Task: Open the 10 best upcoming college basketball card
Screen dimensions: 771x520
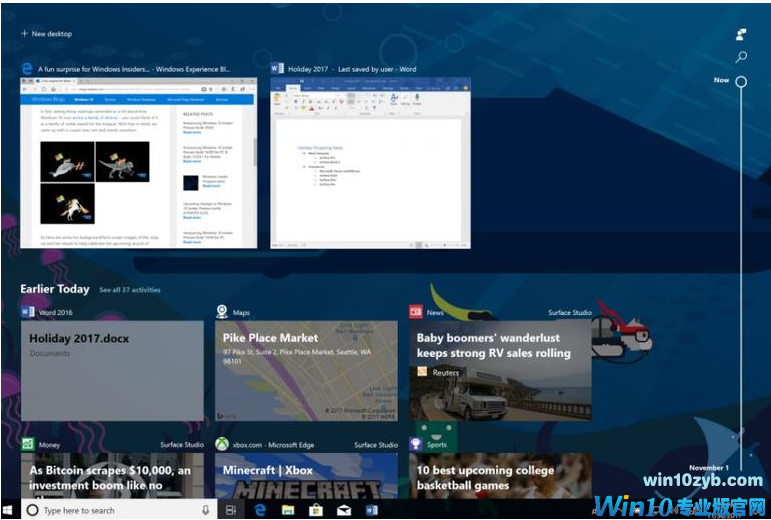Action: [x=500, y=476]
